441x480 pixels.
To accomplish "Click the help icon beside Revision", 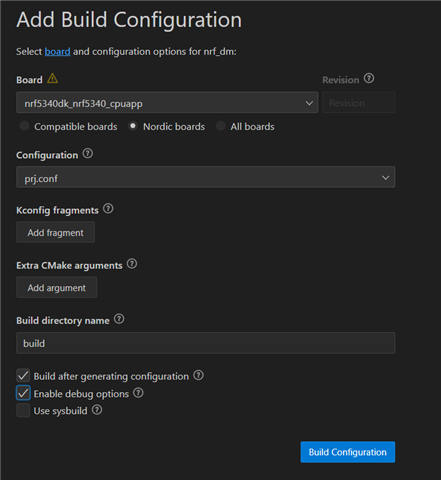I will (369, 79).
